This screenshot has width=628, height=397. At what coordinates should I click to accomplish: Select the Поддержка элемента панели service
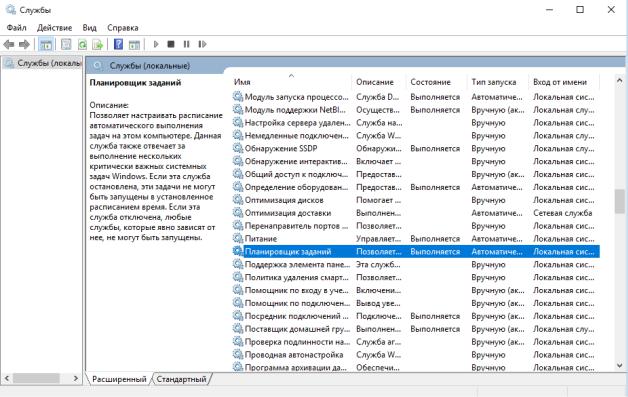[x=415, y=264]
